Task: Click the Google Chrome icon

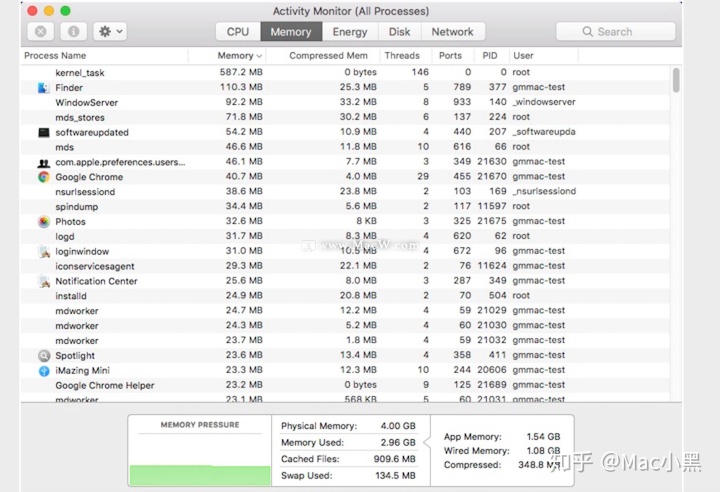Action: [44, 177]
